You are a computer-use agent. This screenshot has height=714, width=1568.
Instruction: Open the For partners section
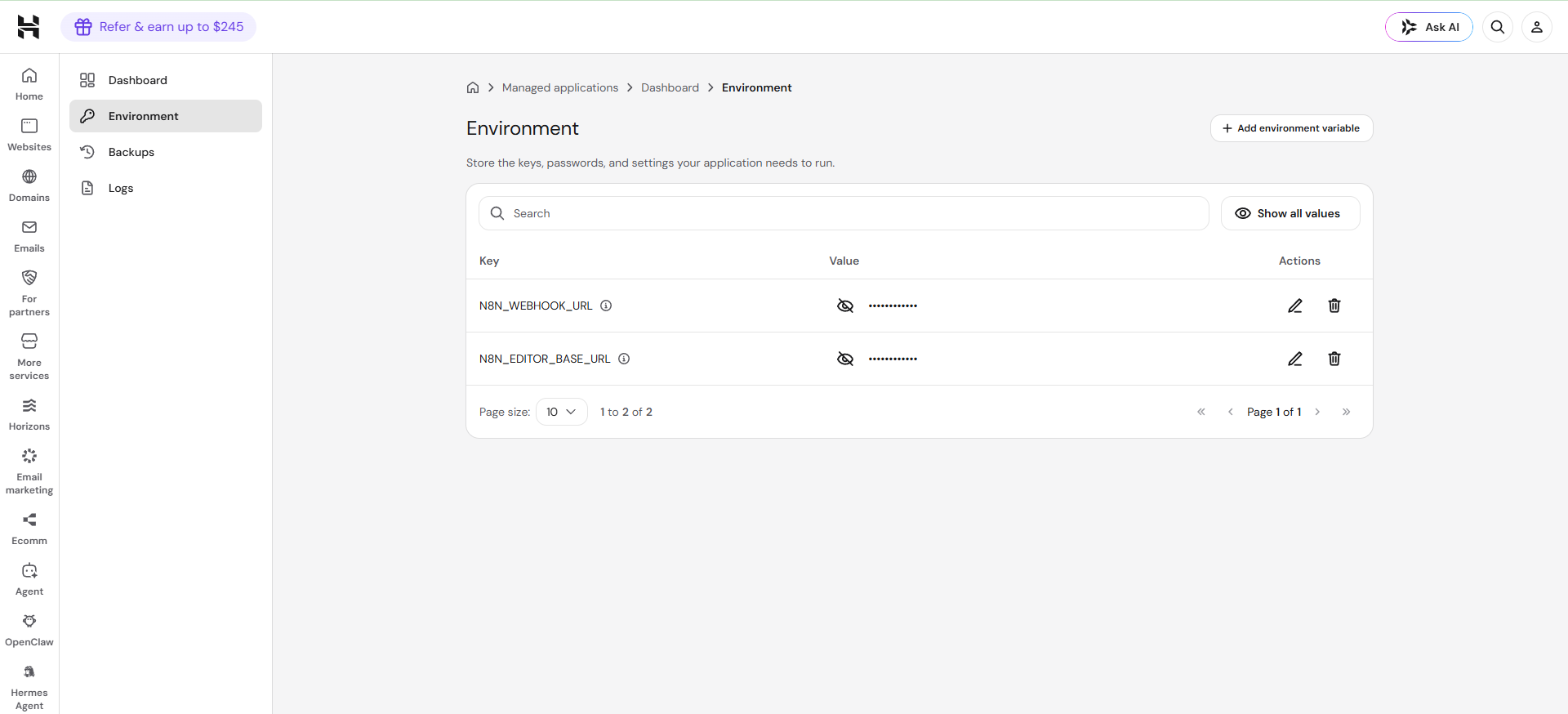tap(29, 293)
